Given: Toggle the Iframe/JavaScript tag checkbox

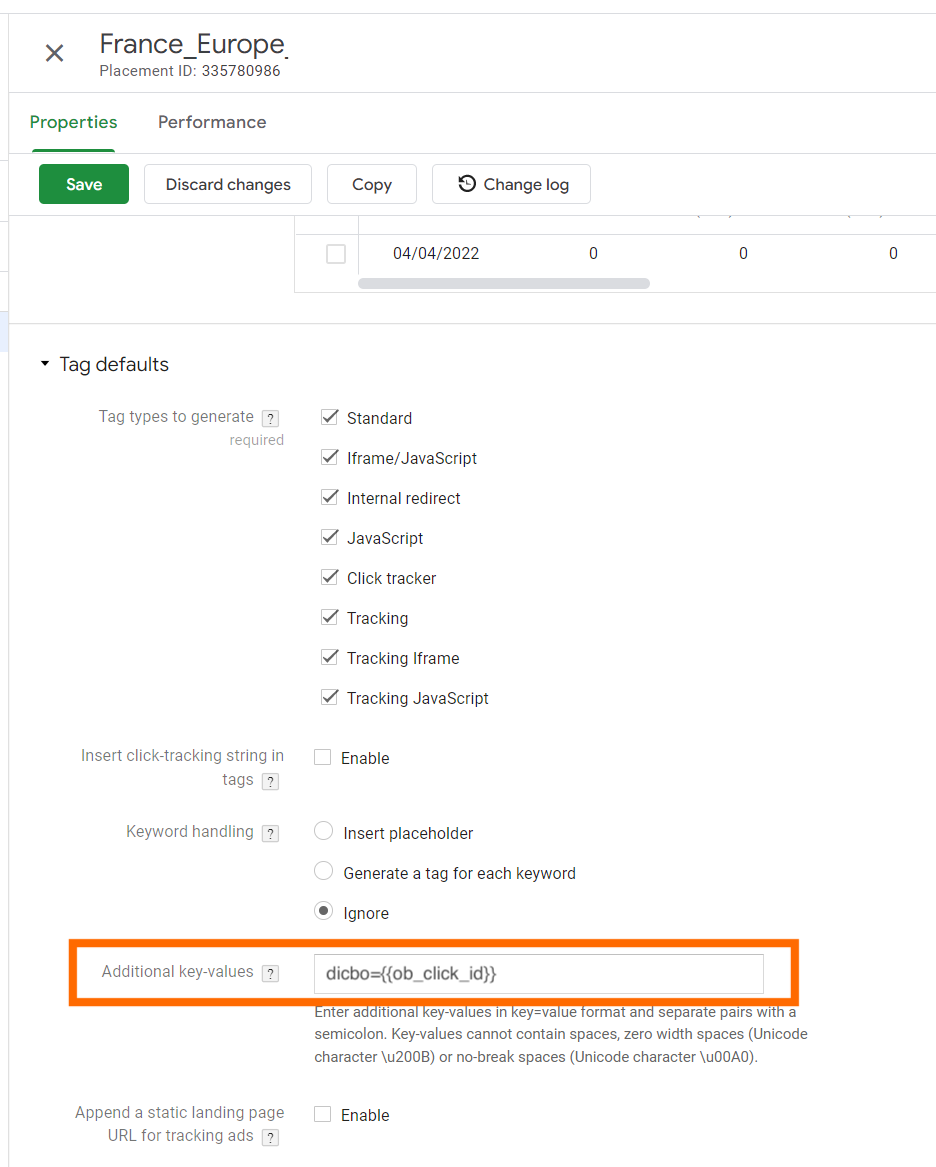Looking at the screenshot, I should (330, 457).
